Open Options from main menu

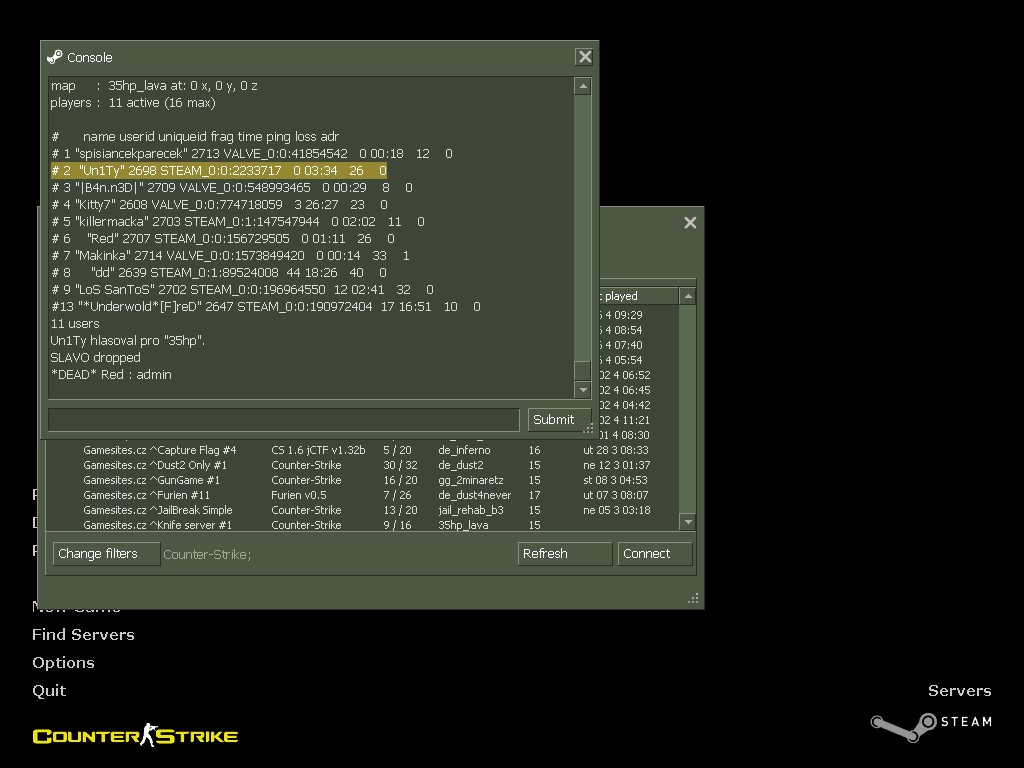pyautogui.click(x=63, y=663)
